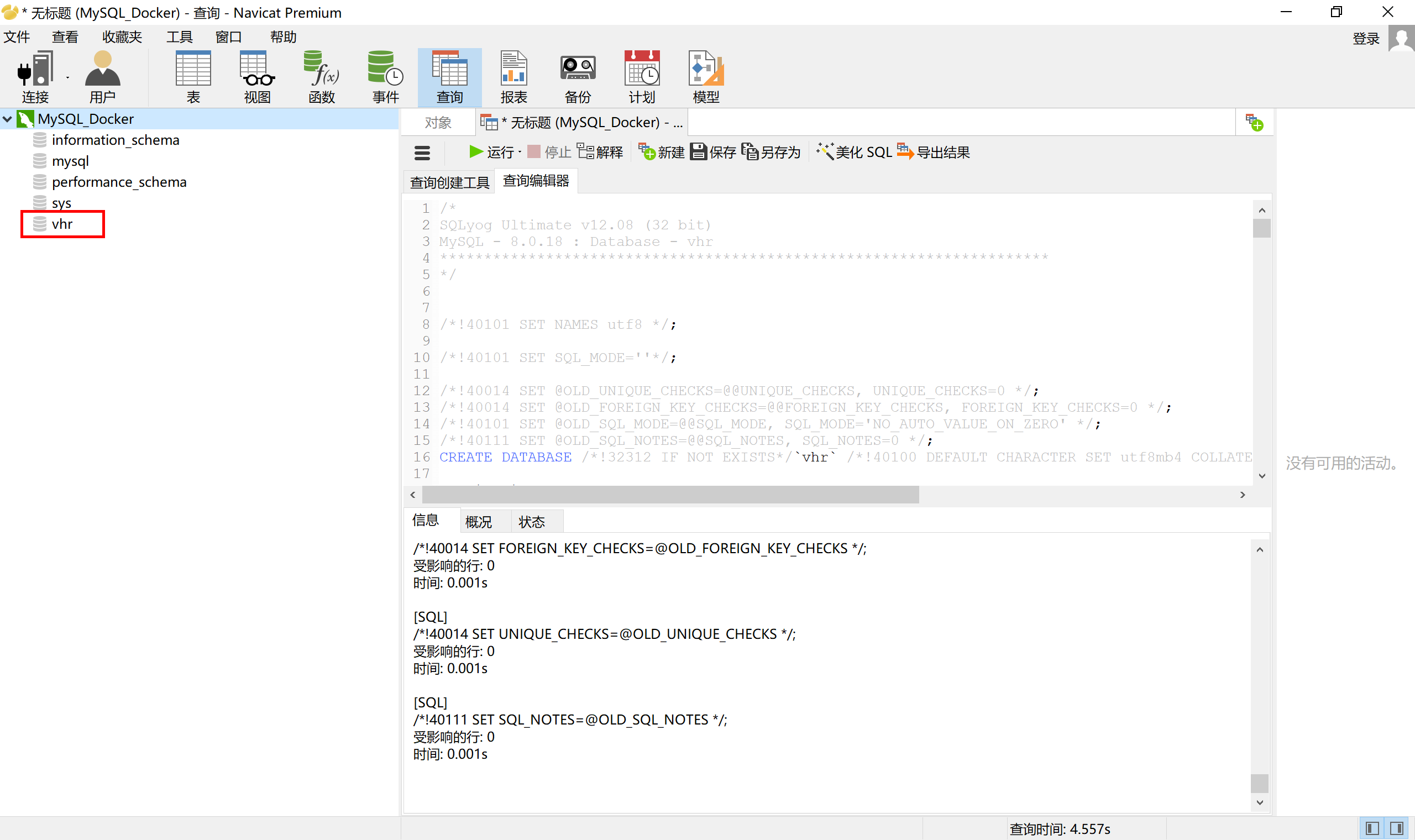
Task: Open the 函数 (Function) tool
Action: pyautogui.click(x=322, y=77)
